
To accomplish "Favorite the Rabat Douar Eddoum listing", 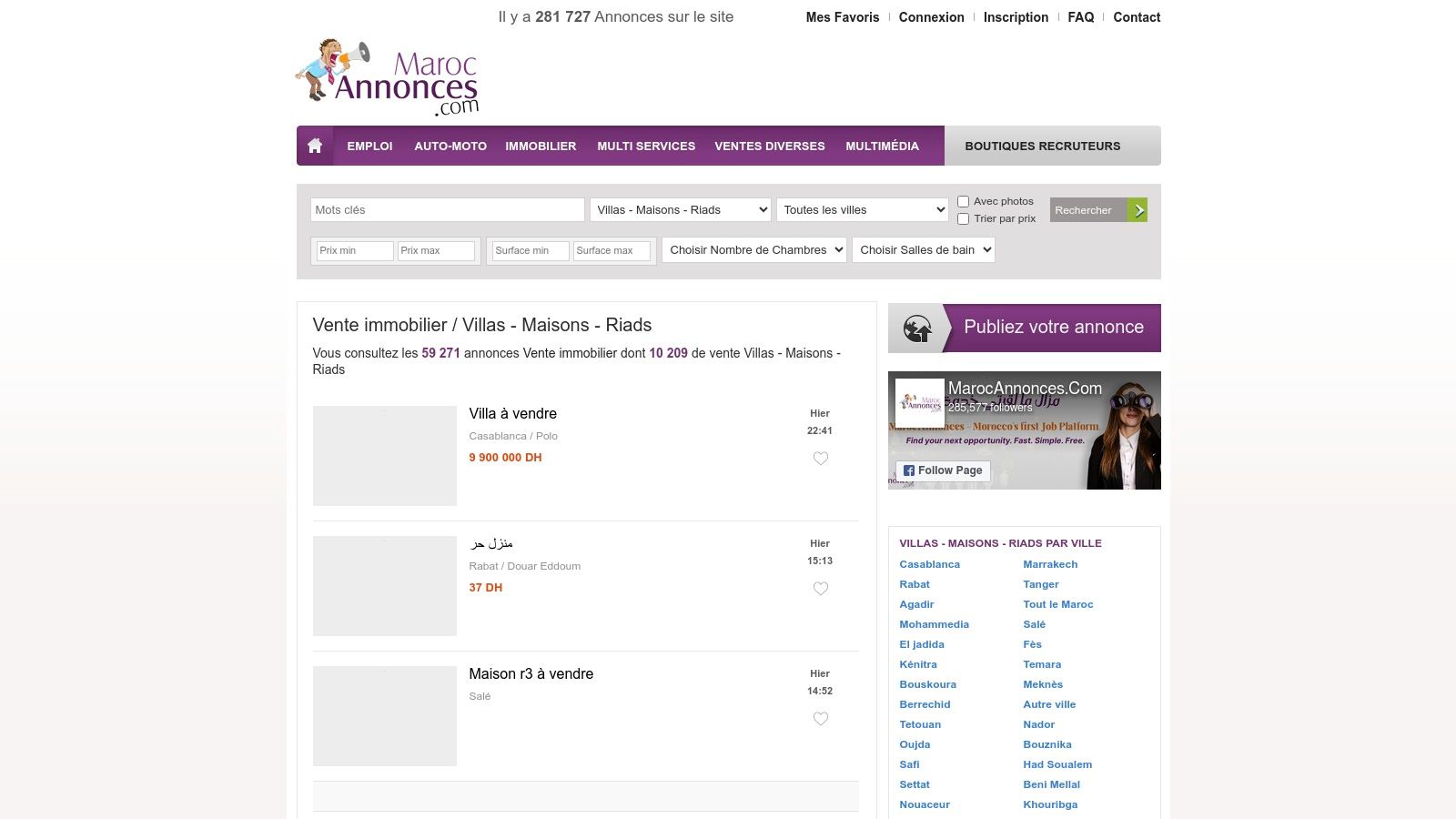I will click(820, 589).
